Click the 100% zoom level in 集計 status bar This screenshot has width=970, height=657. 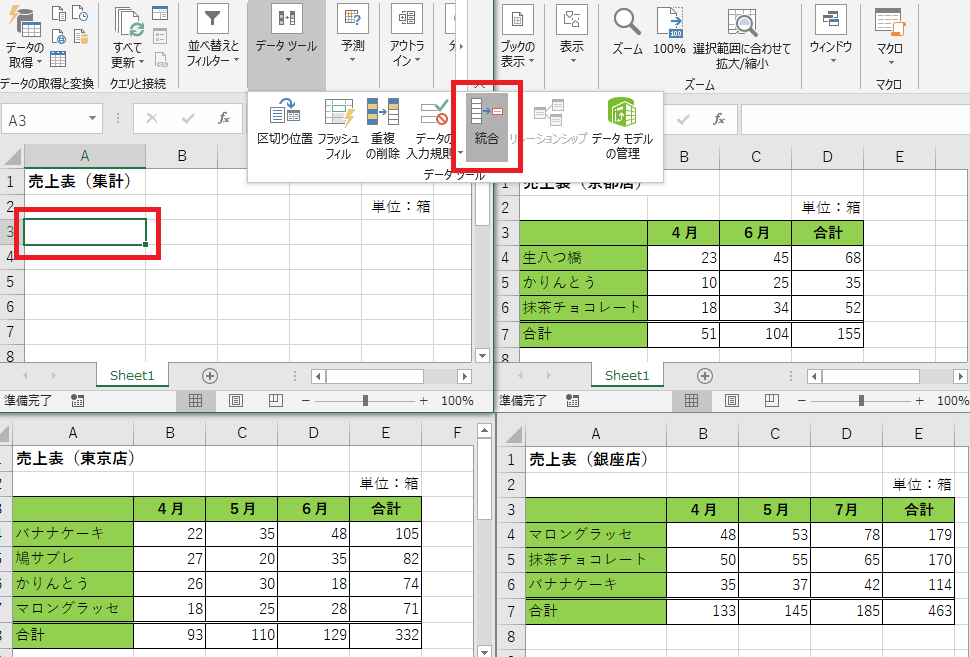click(x=457, y=401)
